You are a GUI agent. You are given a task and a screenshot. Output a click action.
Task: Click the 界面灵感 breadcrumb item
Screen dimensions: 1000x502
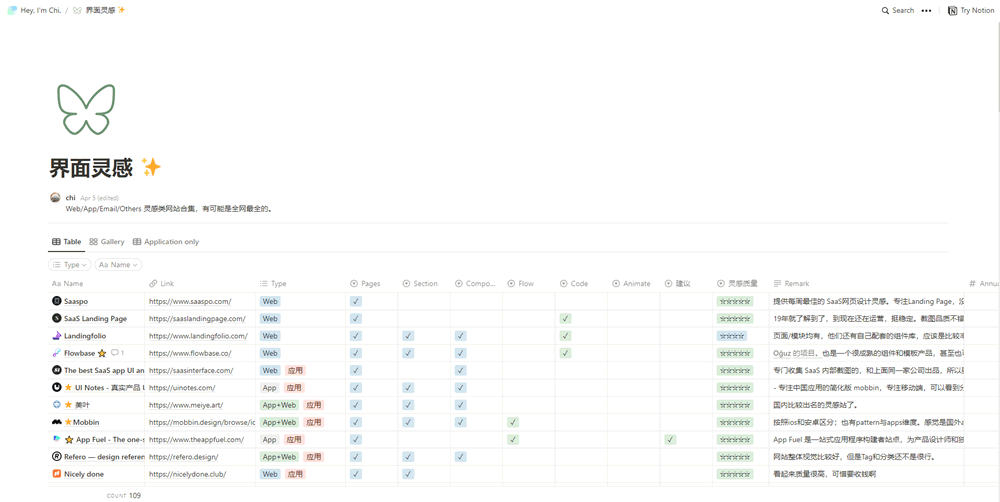(99, 10)
